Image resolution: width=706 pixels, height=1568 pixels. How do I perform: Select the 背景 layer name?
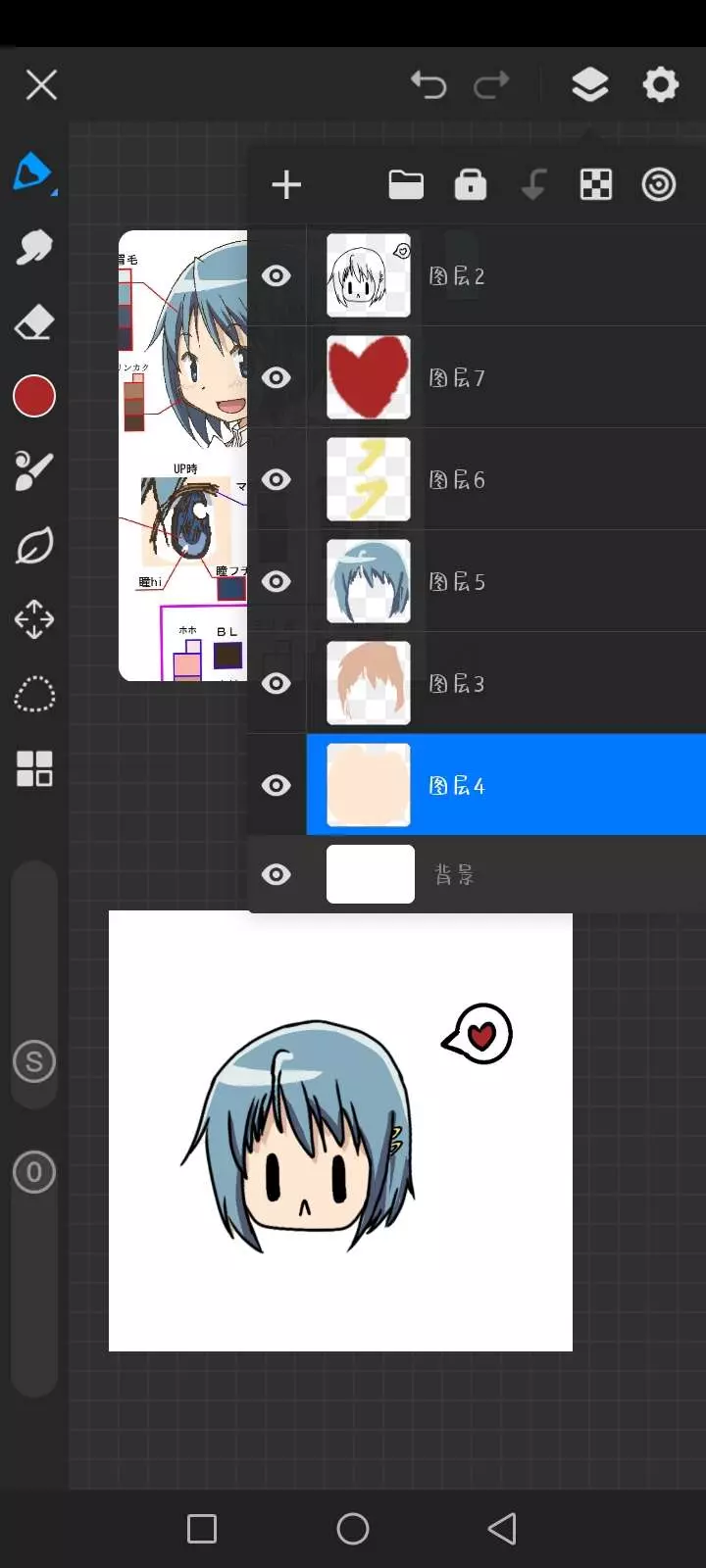tap(454, 874)
